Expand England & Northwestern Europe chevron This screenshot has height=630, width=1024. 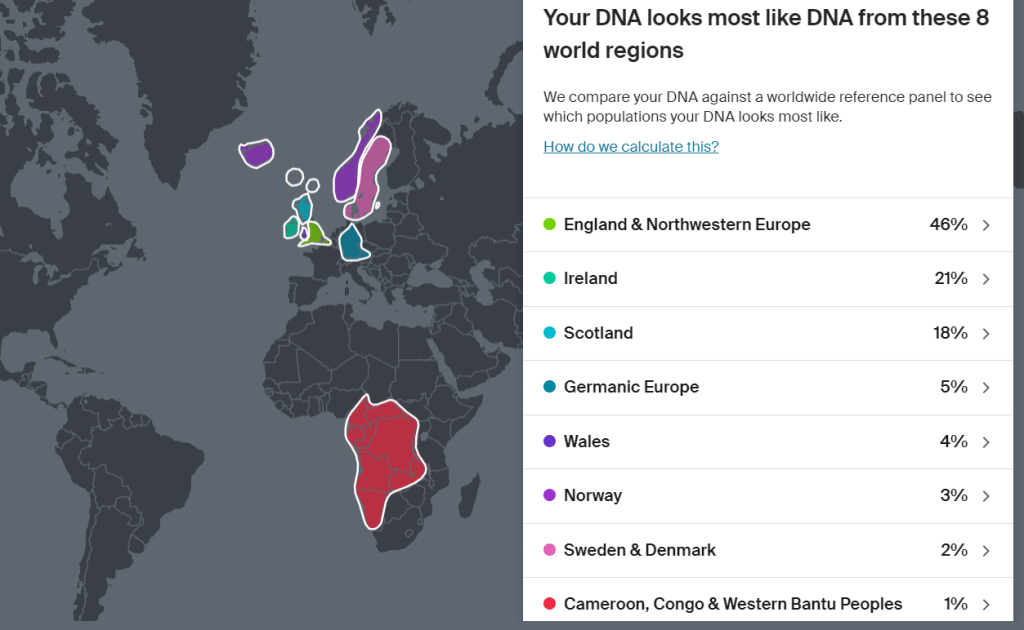coord(986,225)
